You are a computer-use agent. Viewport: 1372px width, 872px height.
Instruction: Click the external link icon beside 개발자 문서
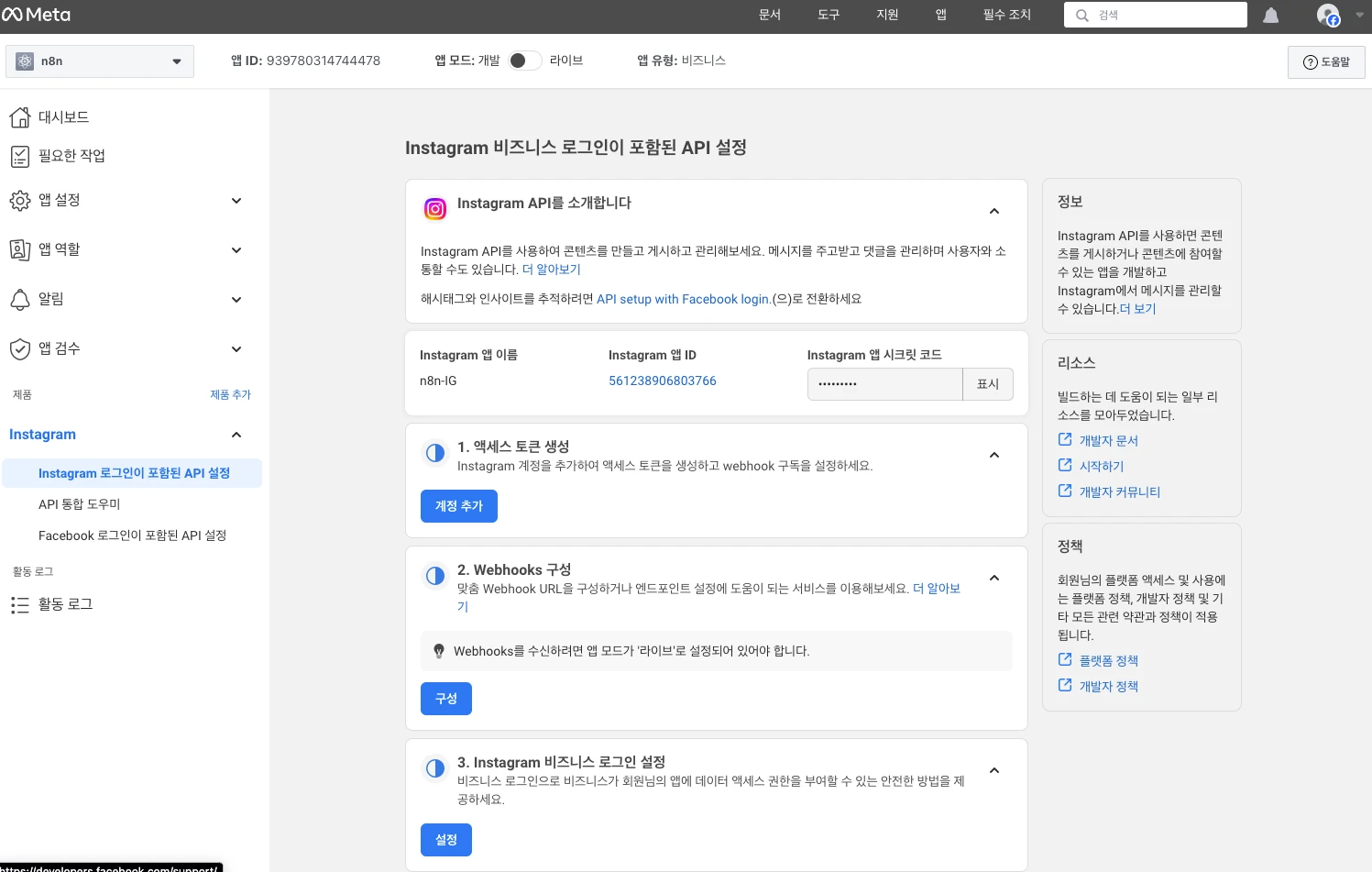click(1065, 439)
